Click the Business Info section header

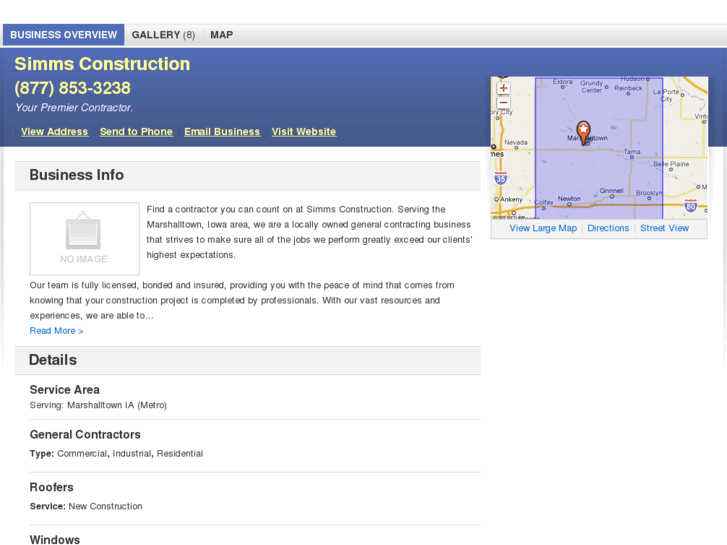coord(248,175)
